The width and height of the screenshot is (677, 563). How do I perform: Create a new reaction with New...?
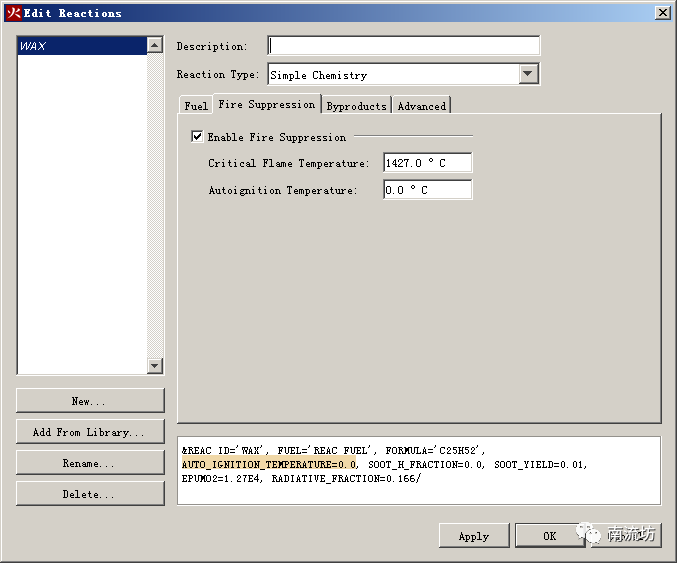(90, 401)
